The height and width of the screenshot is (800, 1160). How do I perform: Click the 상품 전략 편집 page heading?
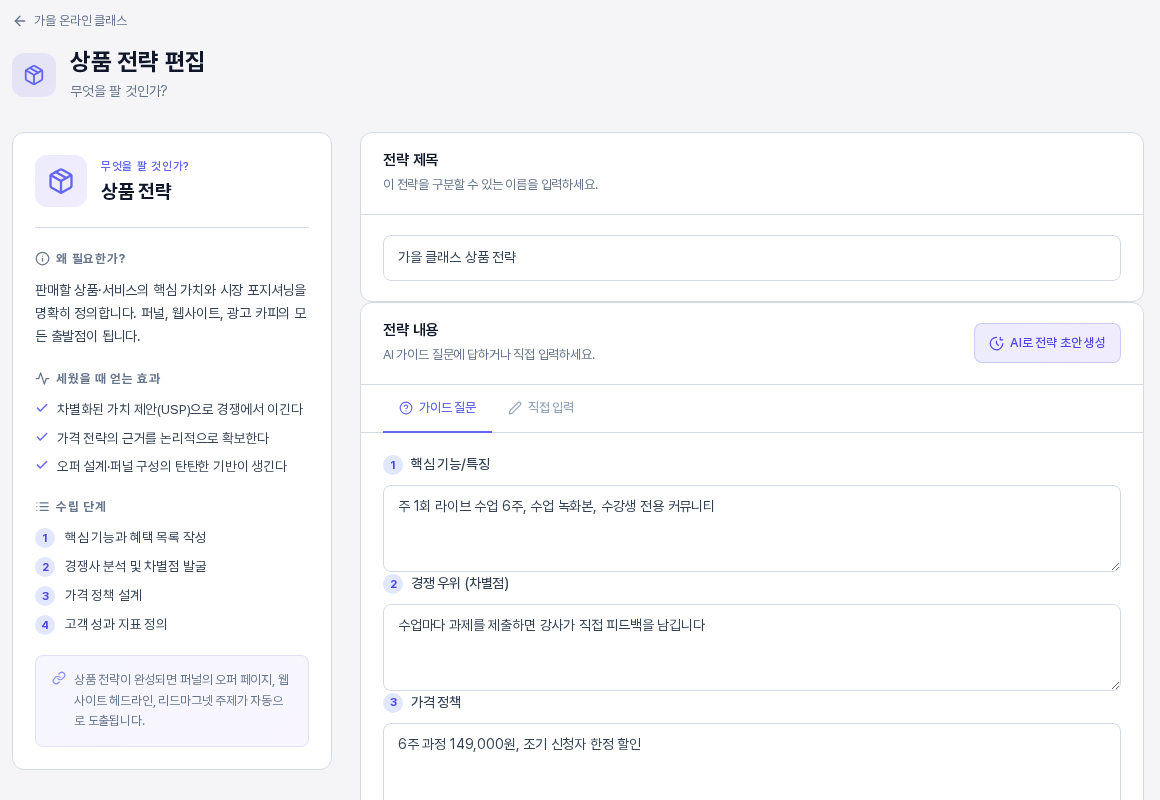click(x=137, y=61)
